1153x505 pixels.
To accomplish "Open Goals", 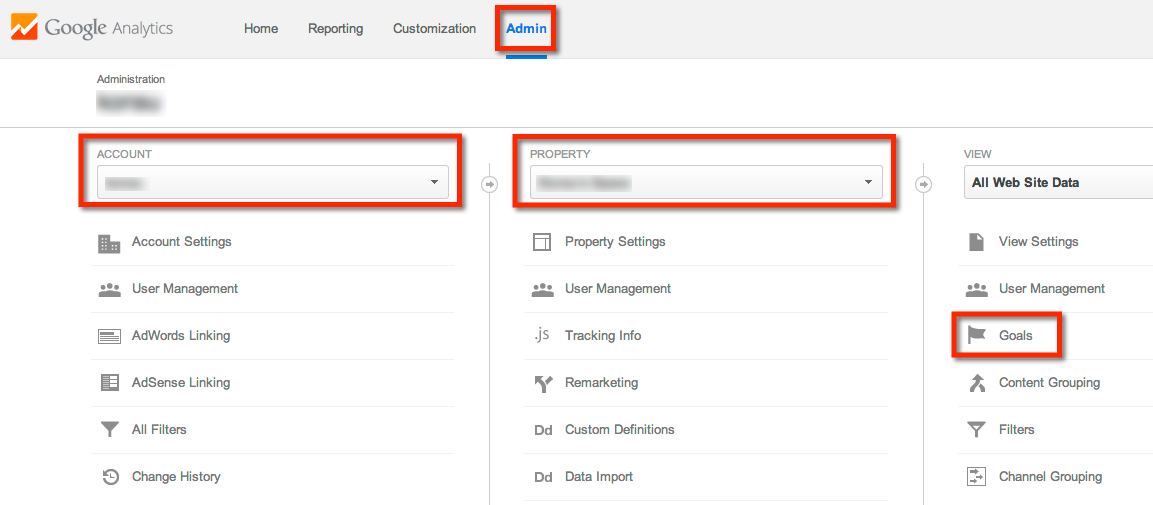I will tap(1015, 335).
